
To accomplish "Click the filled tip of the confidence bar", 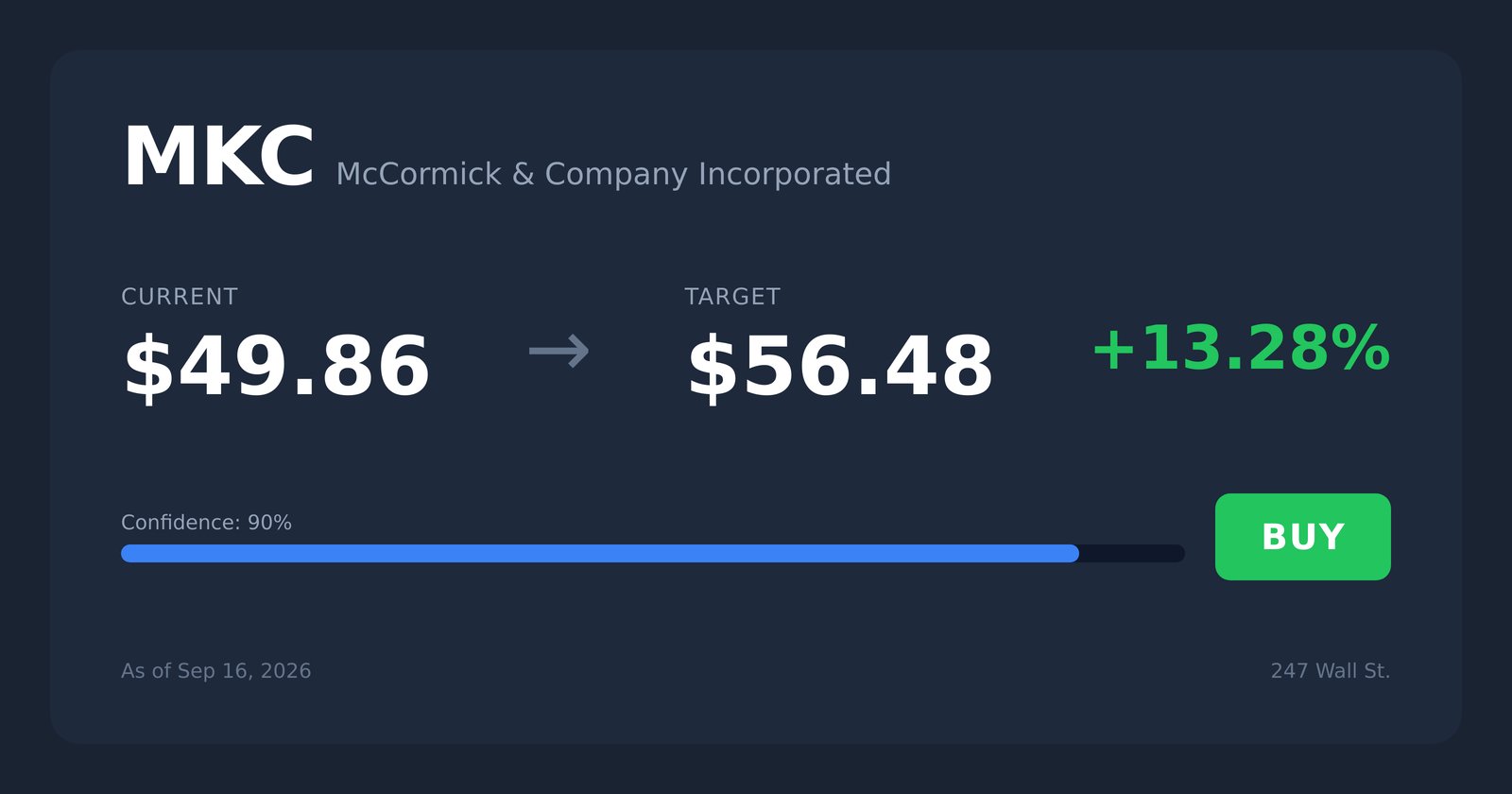I will coord(1070,553).
